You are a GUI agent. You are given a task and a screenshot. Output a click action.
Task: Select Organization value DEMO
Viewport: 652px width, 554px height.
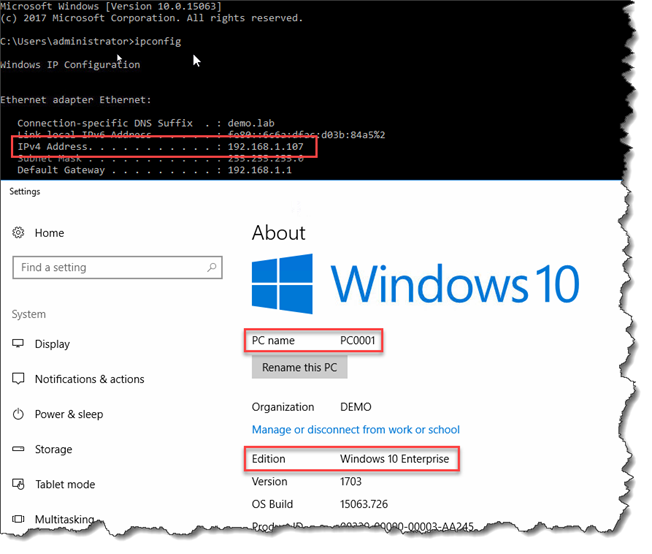click(356, 407)
